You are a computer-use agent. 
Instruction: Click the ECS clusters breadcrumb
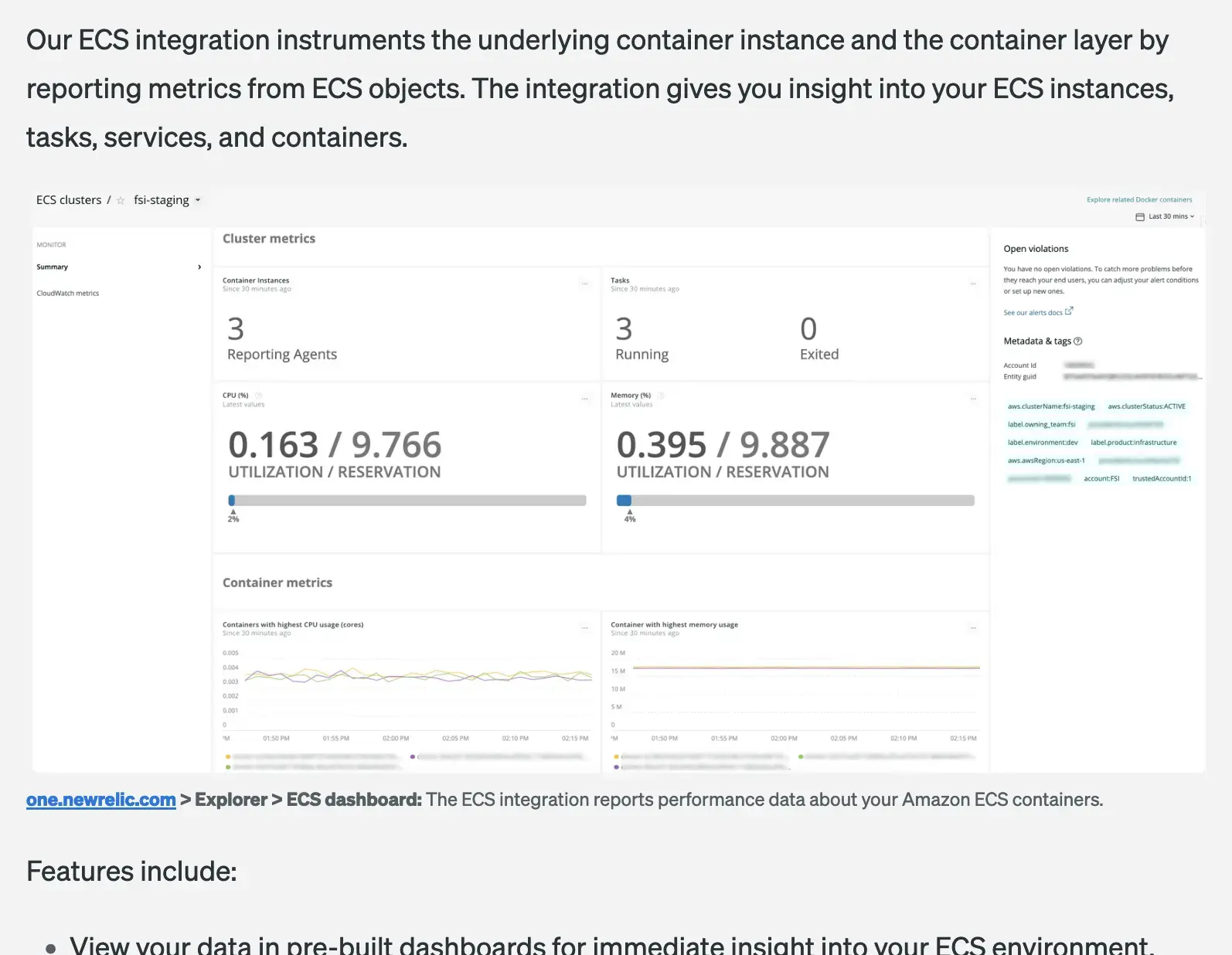coord(69,200)
